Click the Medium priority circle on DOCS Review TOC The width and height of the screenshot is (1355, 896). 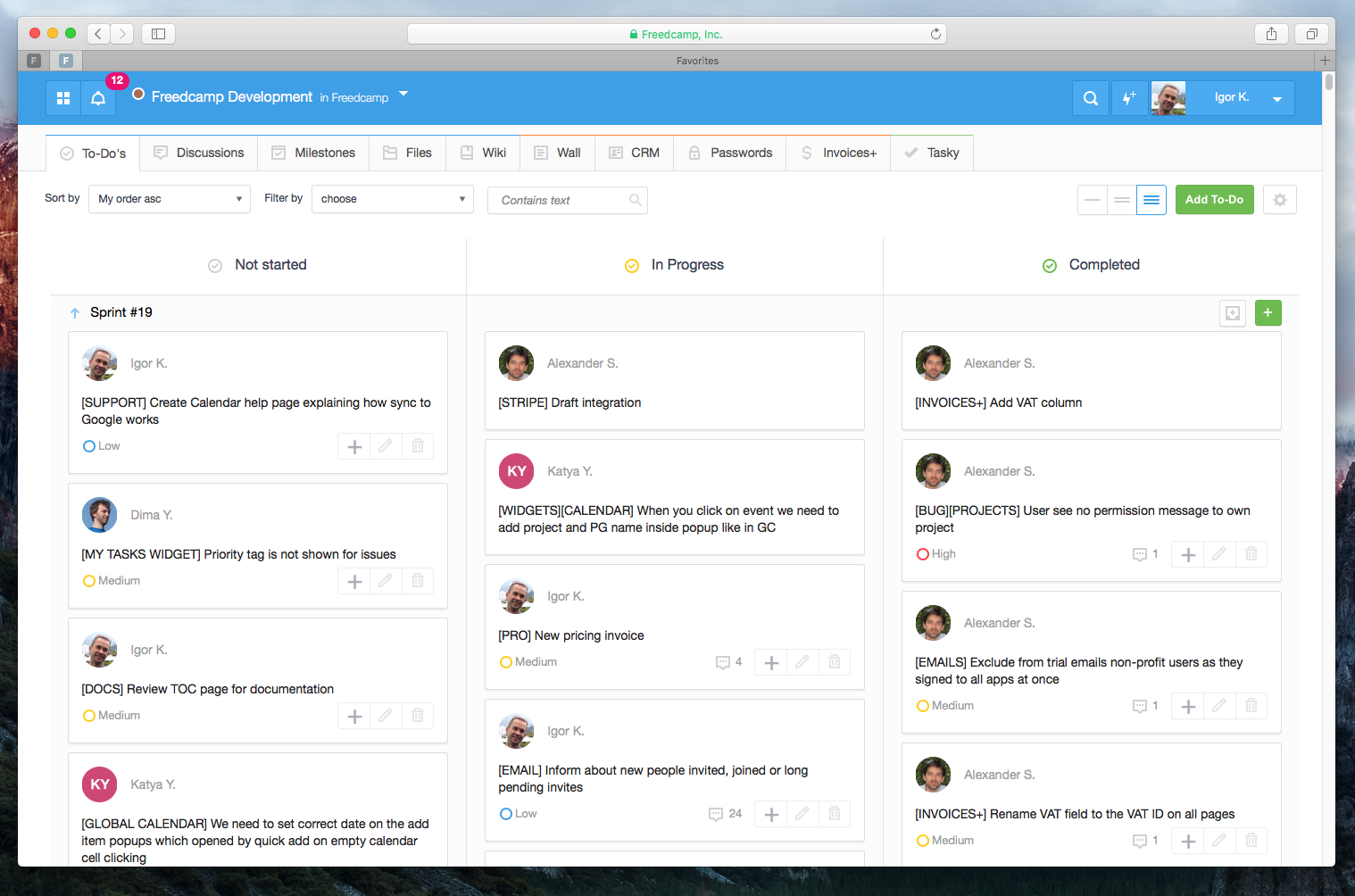click(x=89, y=716)
